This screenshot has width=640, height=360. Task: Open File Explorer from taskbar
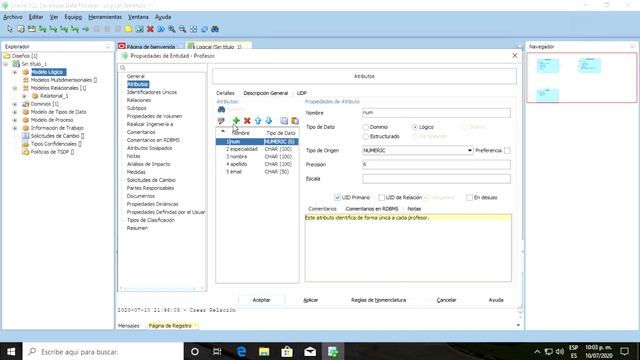point(264,351)
